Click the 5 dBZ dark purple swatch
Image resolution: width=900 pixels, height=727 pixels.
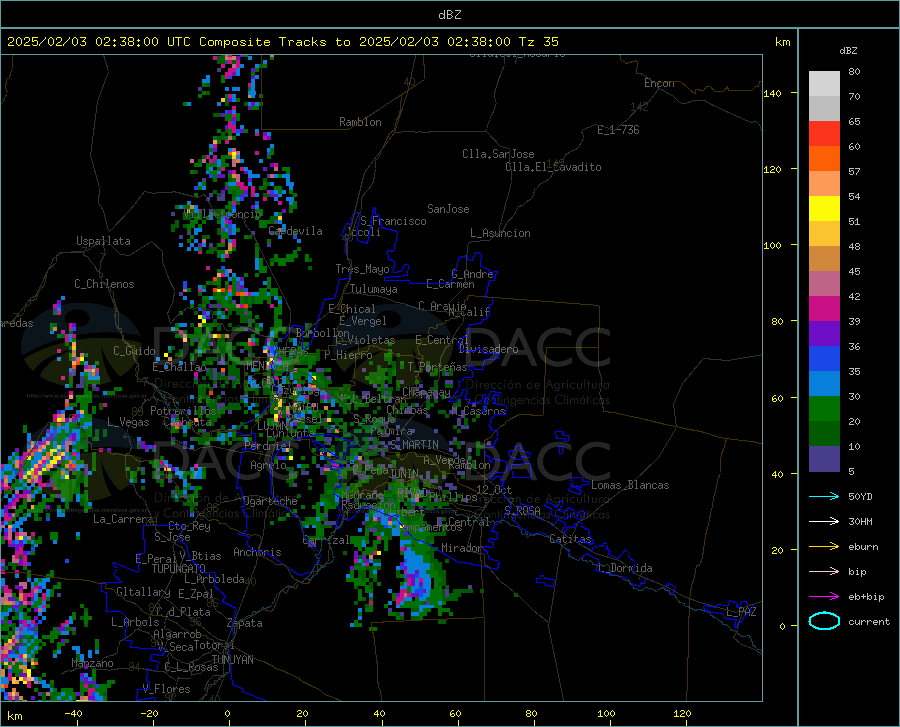(x=824, y=459)
